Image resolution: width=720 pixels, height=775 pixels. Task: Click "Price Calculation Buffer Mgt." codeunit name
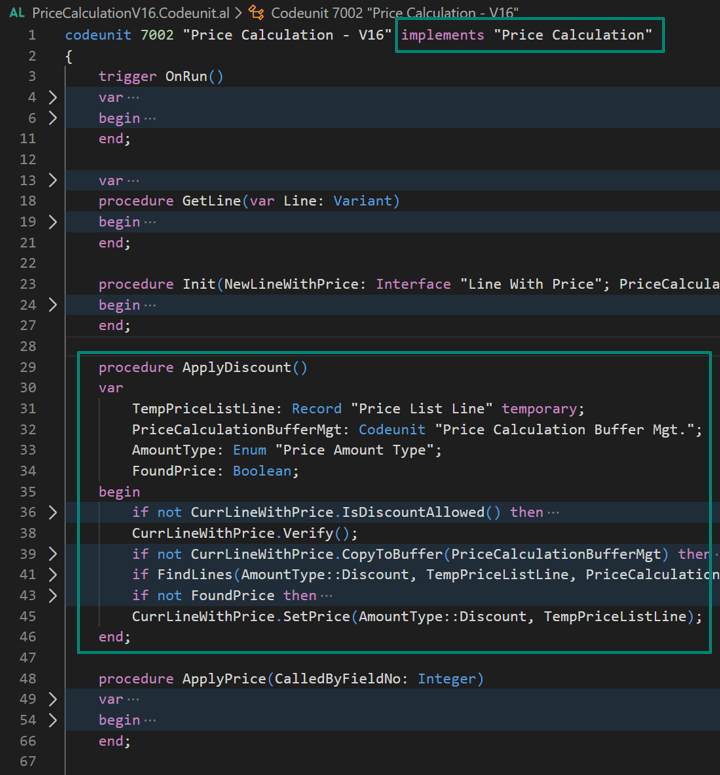pyautogui.click(x=565, y=430)
